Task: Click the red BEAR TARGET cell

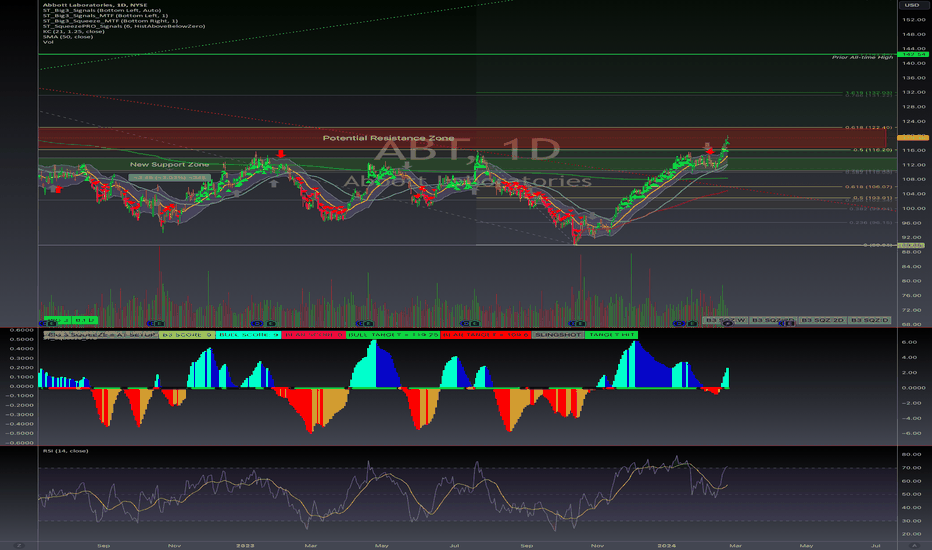Action: coord(485,335)
